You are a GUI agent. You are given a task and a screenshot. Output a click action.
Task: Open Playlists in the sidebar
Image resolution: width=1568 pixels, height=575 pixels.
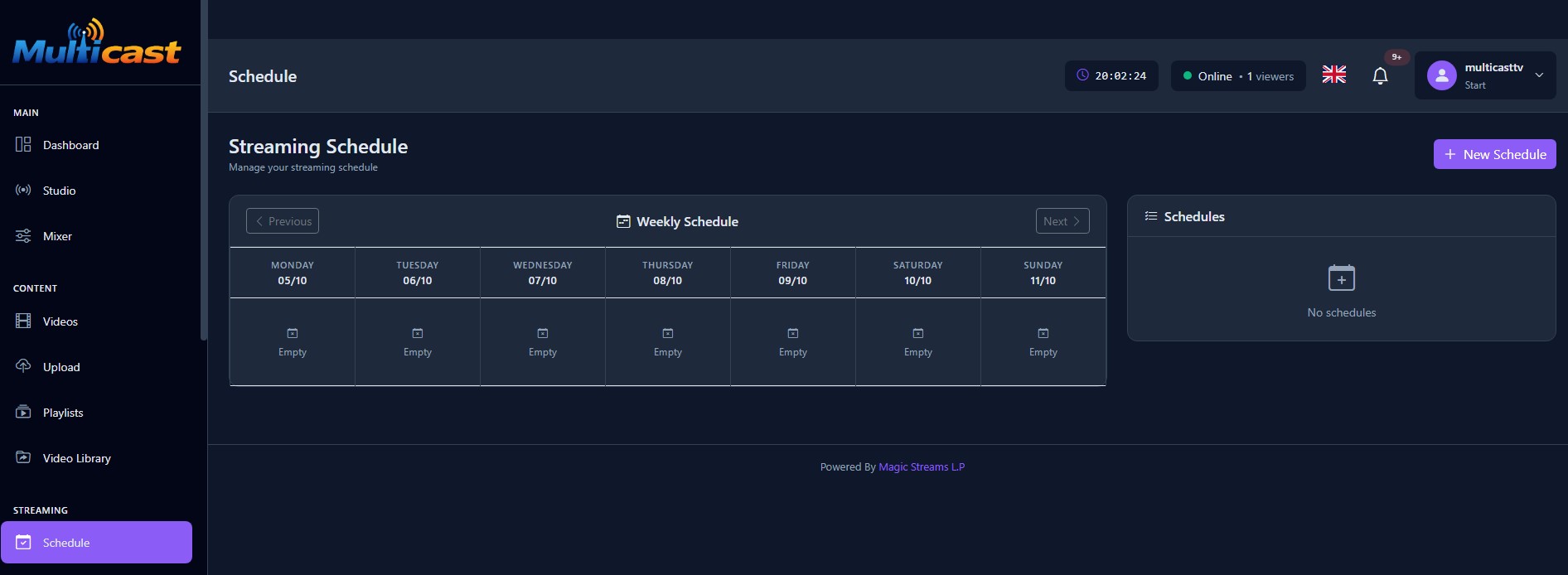[97, 413]
